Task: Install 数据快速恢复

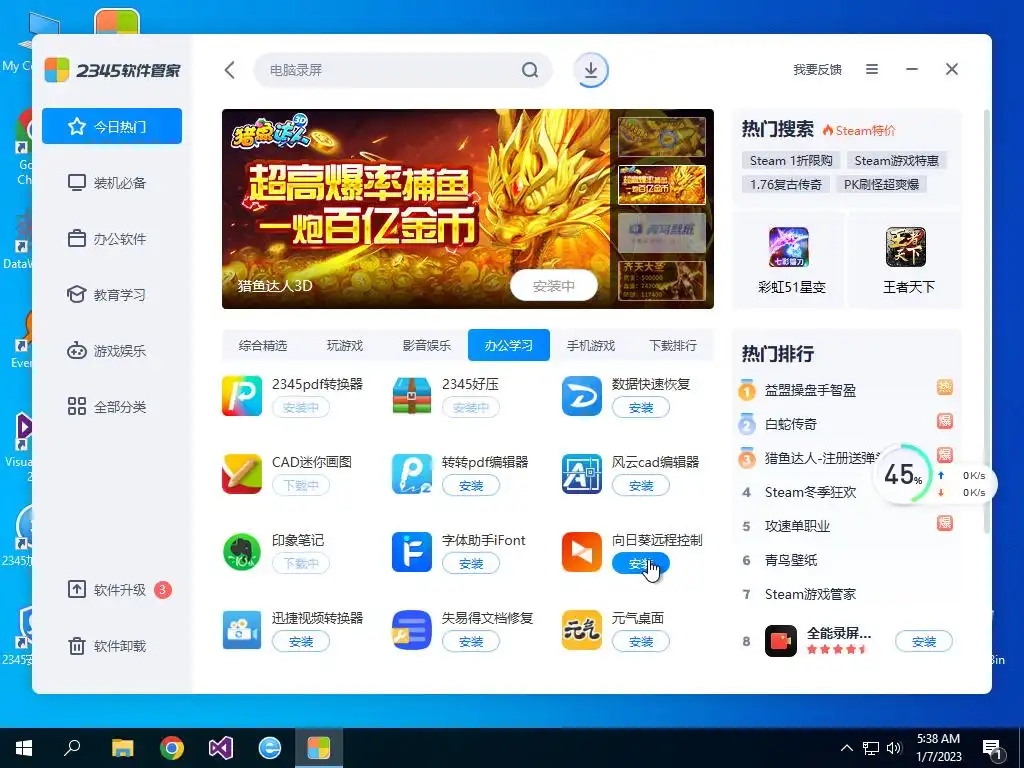Action: 641,408
